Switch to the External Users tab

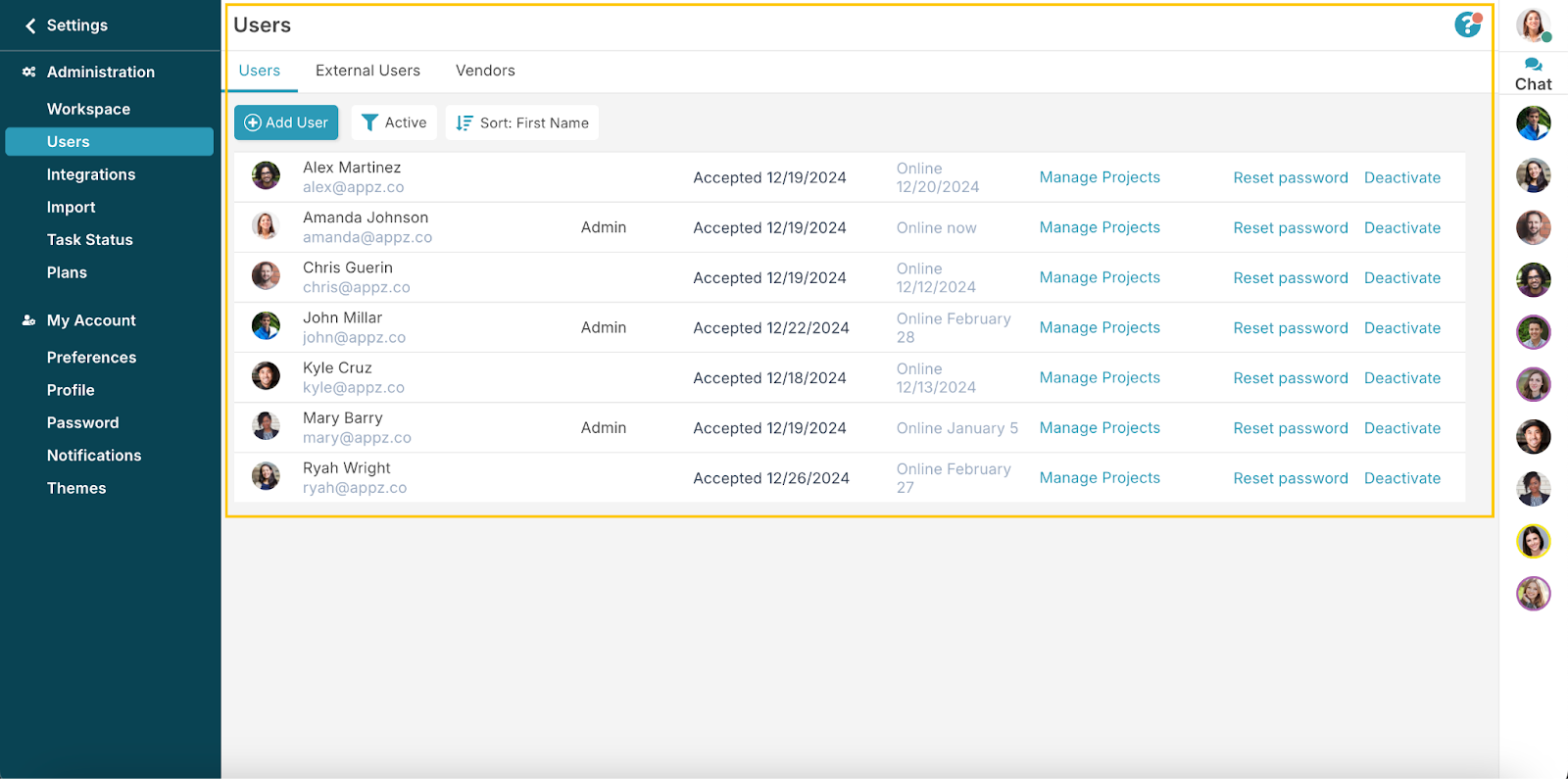tap(367, 71)
